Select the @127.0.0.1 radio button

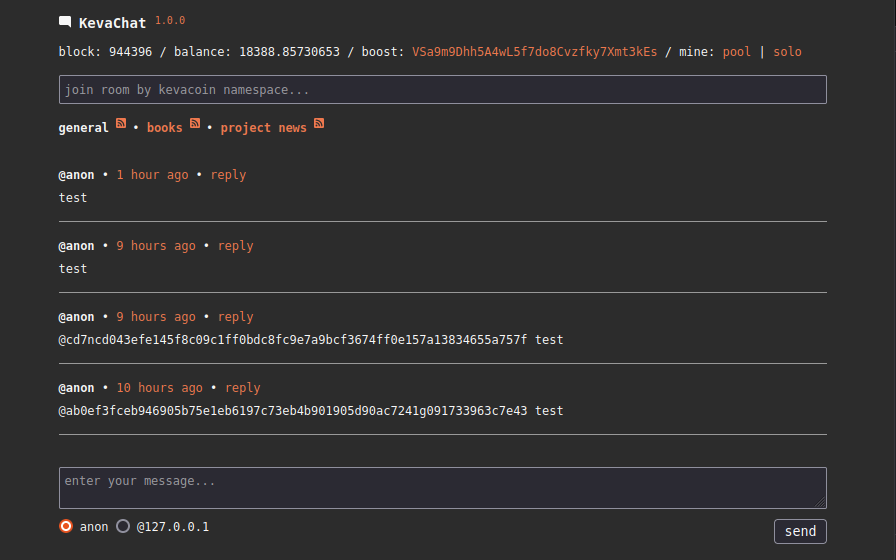(x=123, y=526)
